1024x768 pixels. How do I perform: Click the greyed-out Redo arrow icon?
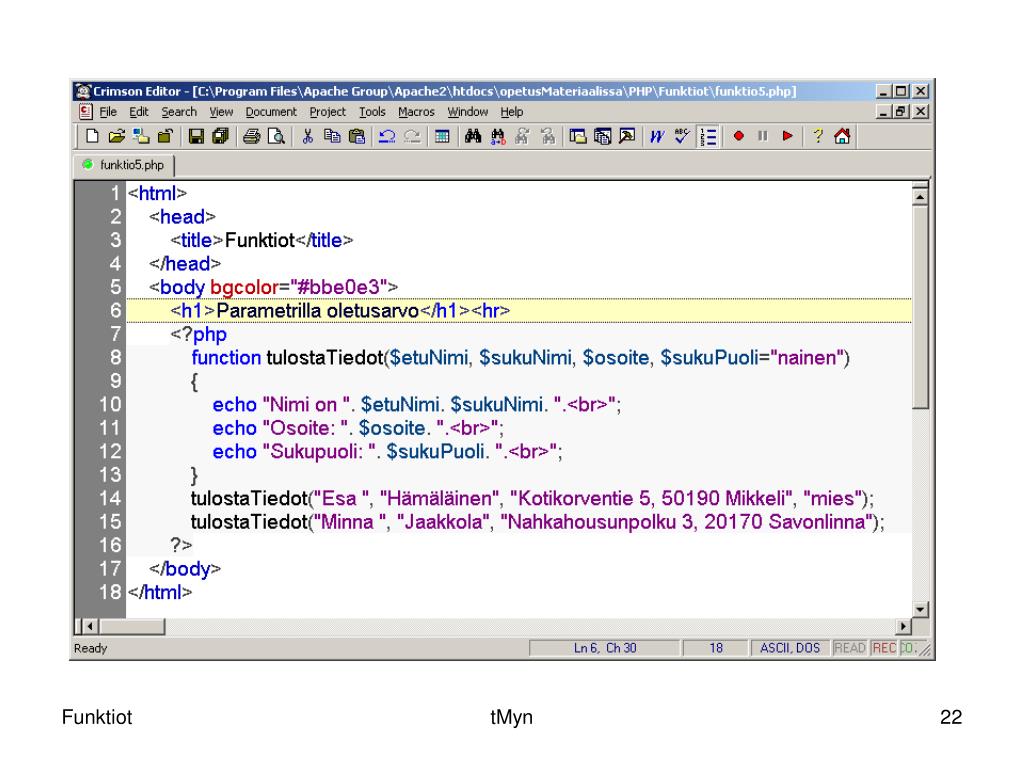coord(412,136)
